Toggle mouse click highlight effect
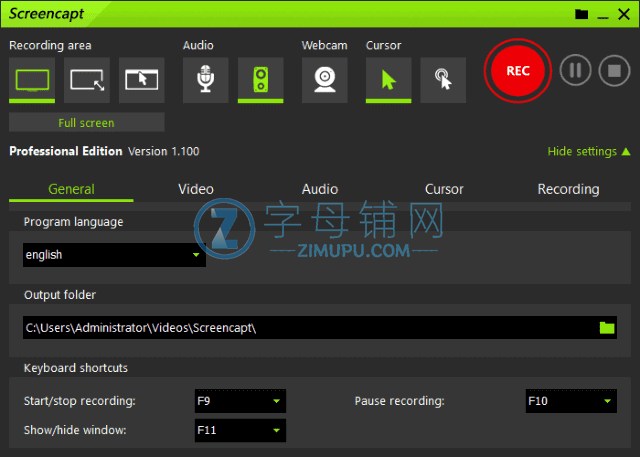The width and height of the screenshot is (640, 457). [x=443, y=80]
